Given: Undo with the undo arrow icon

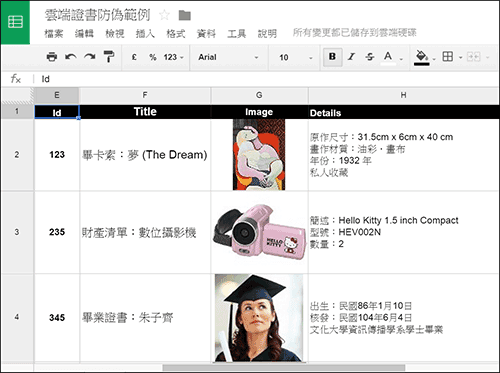Looking at the screenshot, I should [x=70, y=57].
